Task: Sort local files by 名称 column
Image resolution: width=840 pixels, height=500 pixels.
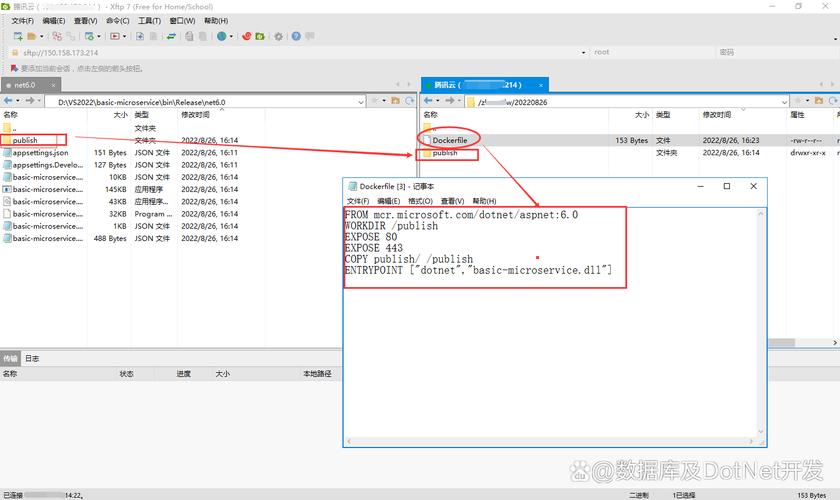Action: [x=10, y=114]
